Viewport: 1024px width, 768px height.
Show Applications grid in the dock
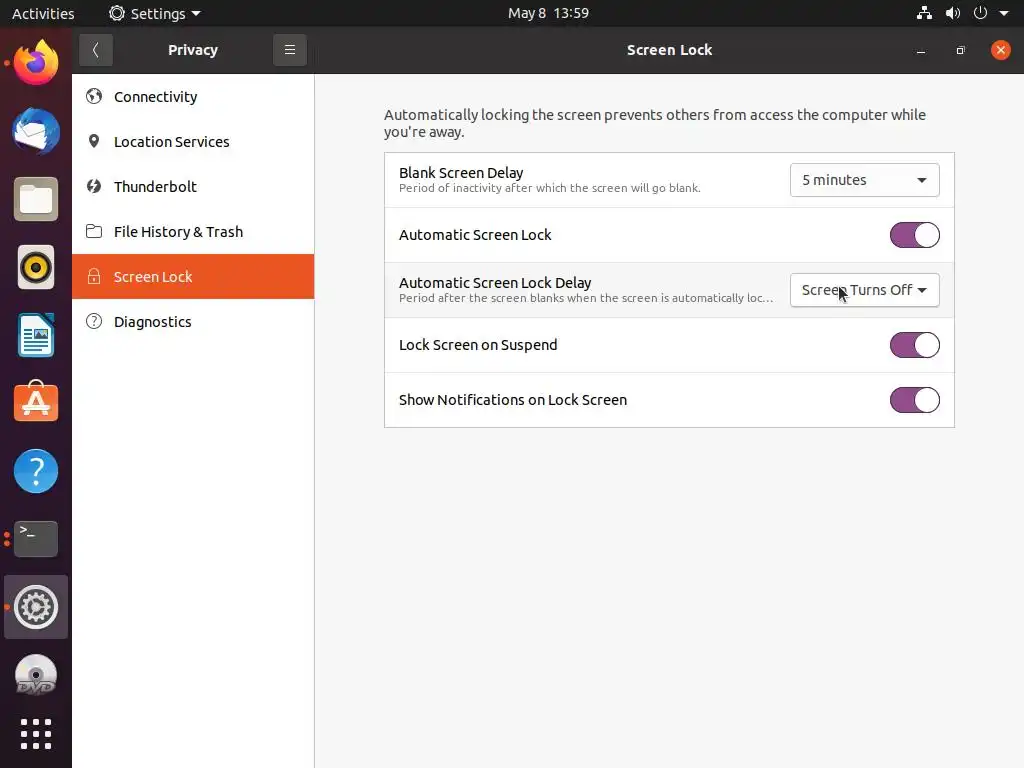[36, 734]
